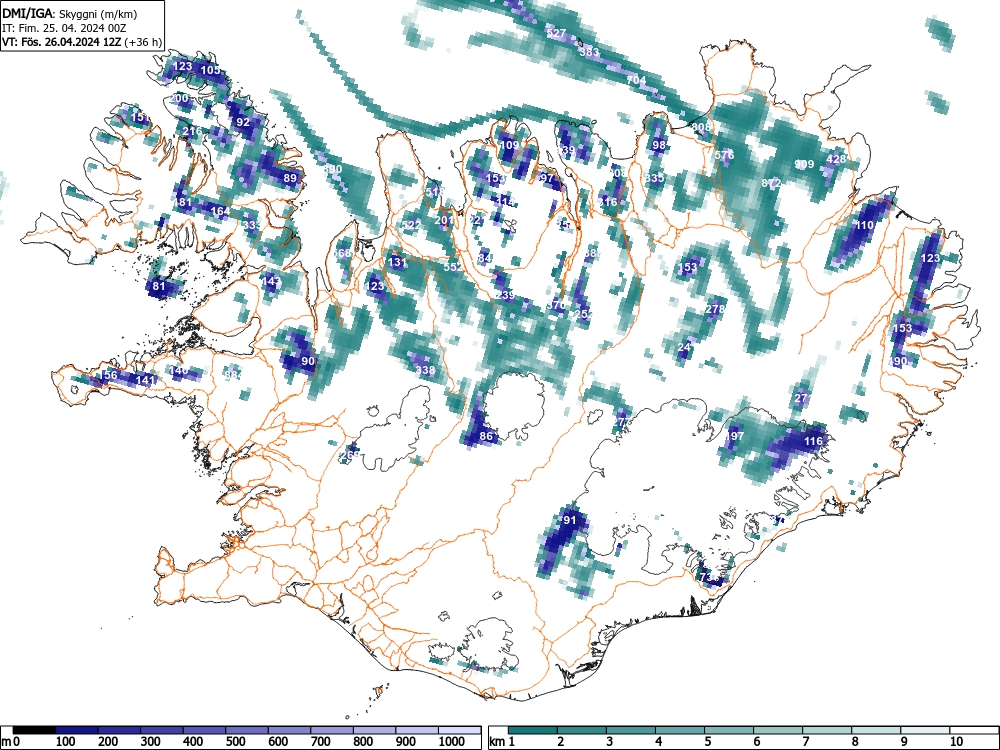Viewport: 1000px width, 750px height.
Task: Click visibility value '105' on the map
Action: [x=210, y=70]
